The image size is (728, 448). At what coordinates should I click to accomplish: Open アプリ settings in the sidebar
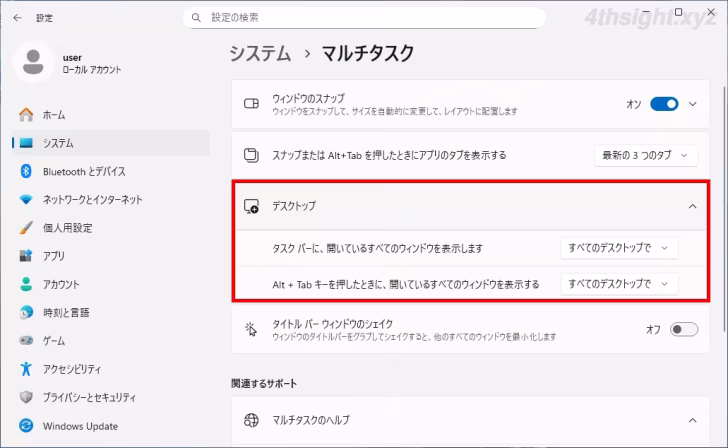110,256
